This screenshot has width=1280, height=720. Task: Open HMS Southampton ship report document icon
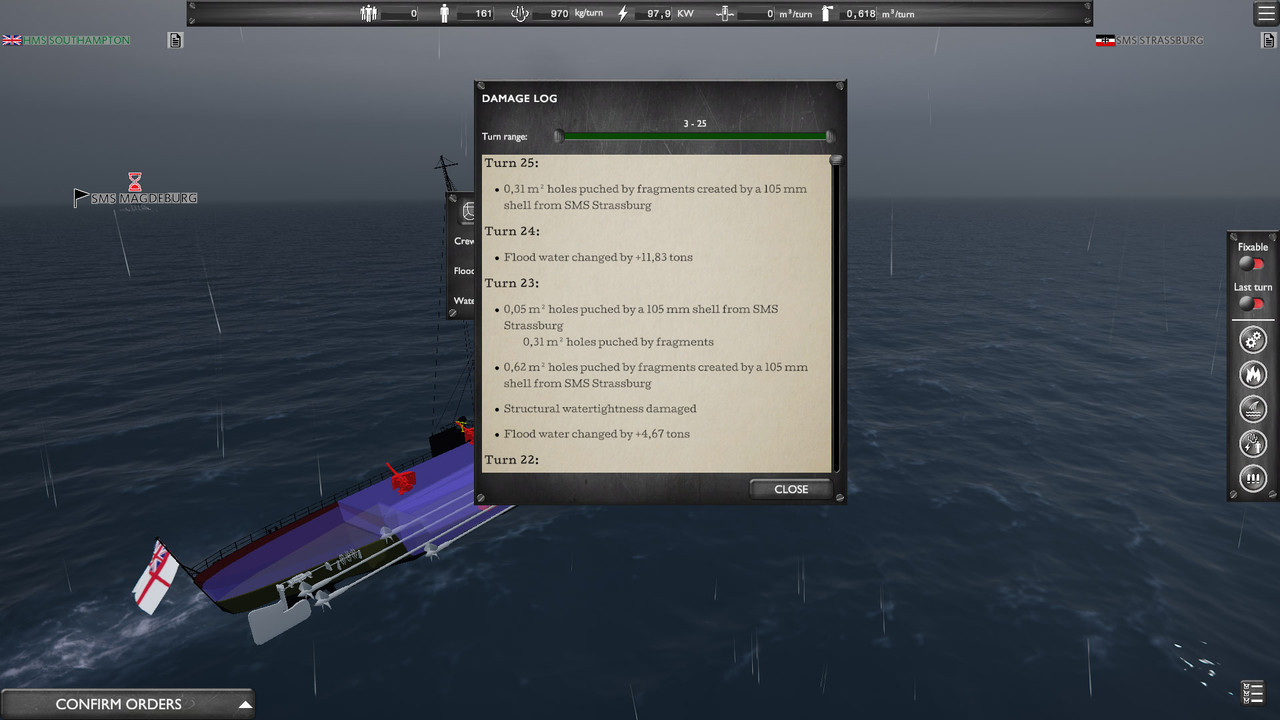[175, 40]
